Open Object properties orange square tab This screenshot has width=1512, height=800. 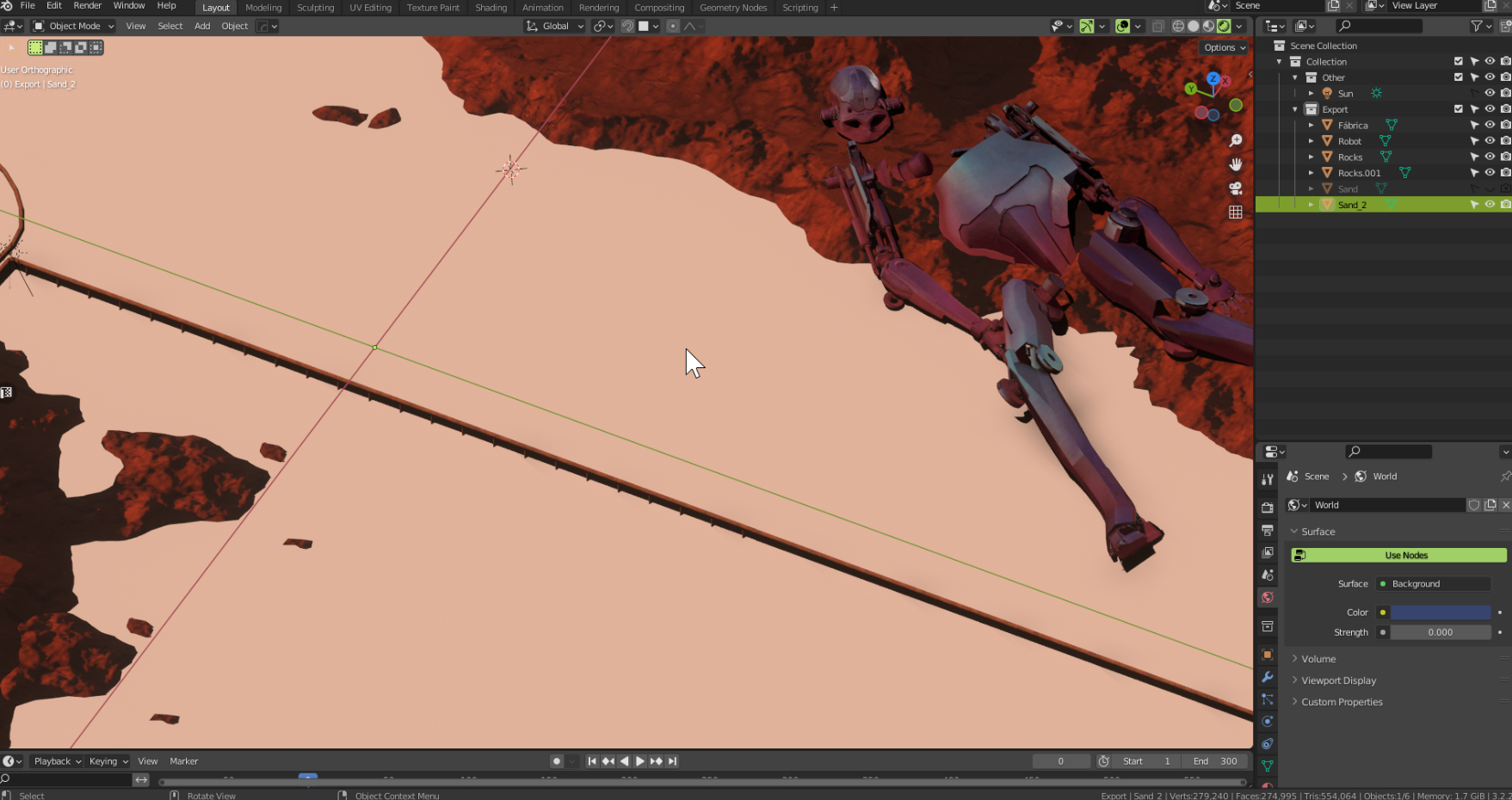point(1267,655)
